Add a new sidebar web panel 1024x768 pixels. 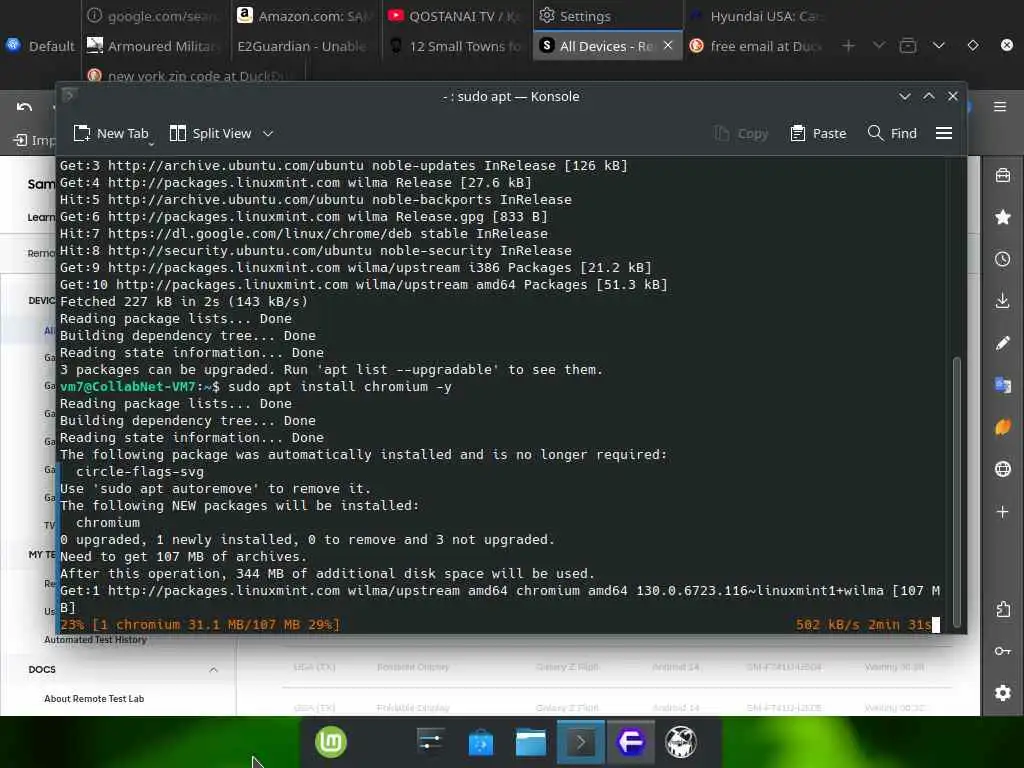click(x=1003, y=511)
